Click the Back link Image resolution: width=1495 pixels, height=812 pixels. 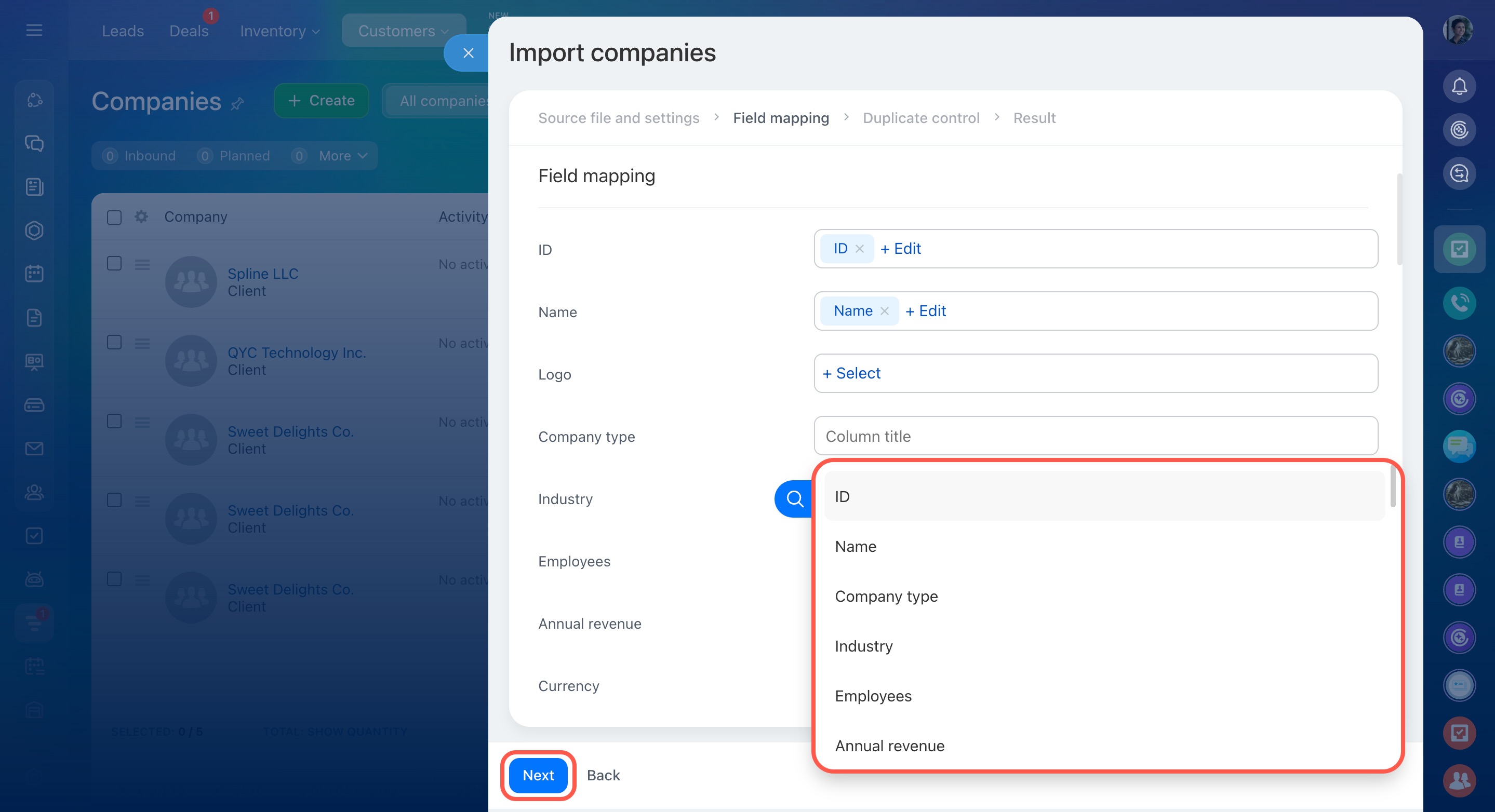click(x=603, y=776)
